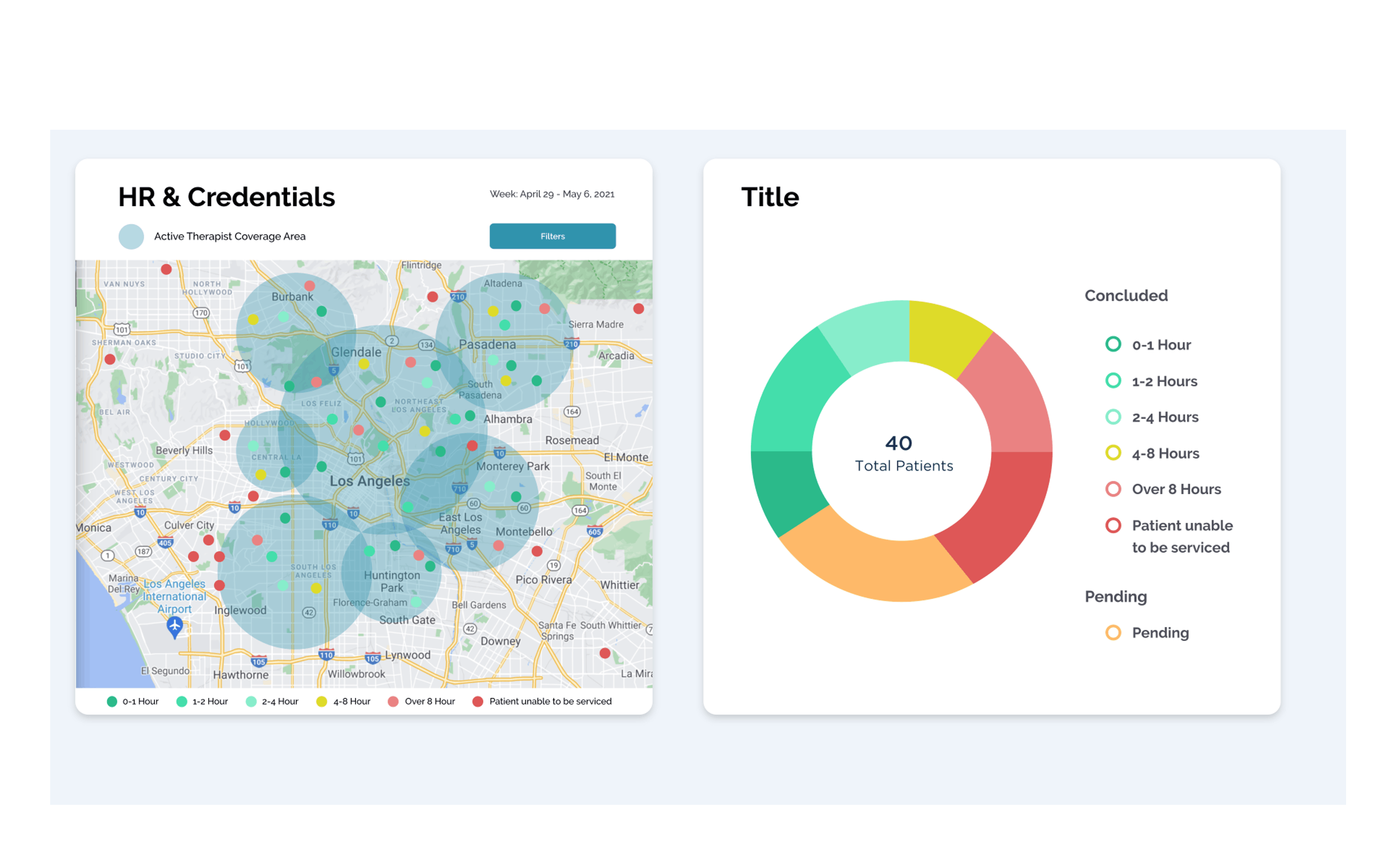Toggle 4-8 Hour dot in map legend

(x=321, y=702)
